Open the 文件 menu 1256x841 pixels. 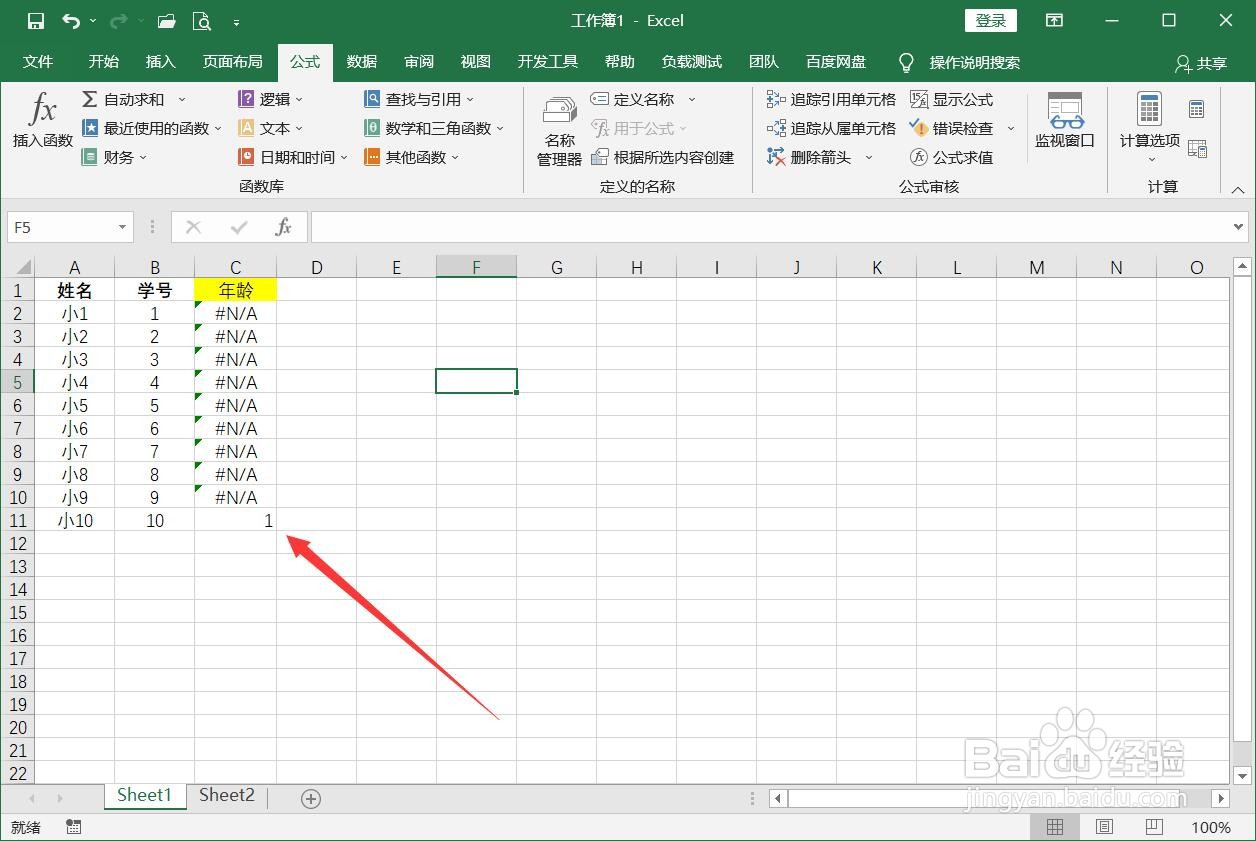point(38,62)
